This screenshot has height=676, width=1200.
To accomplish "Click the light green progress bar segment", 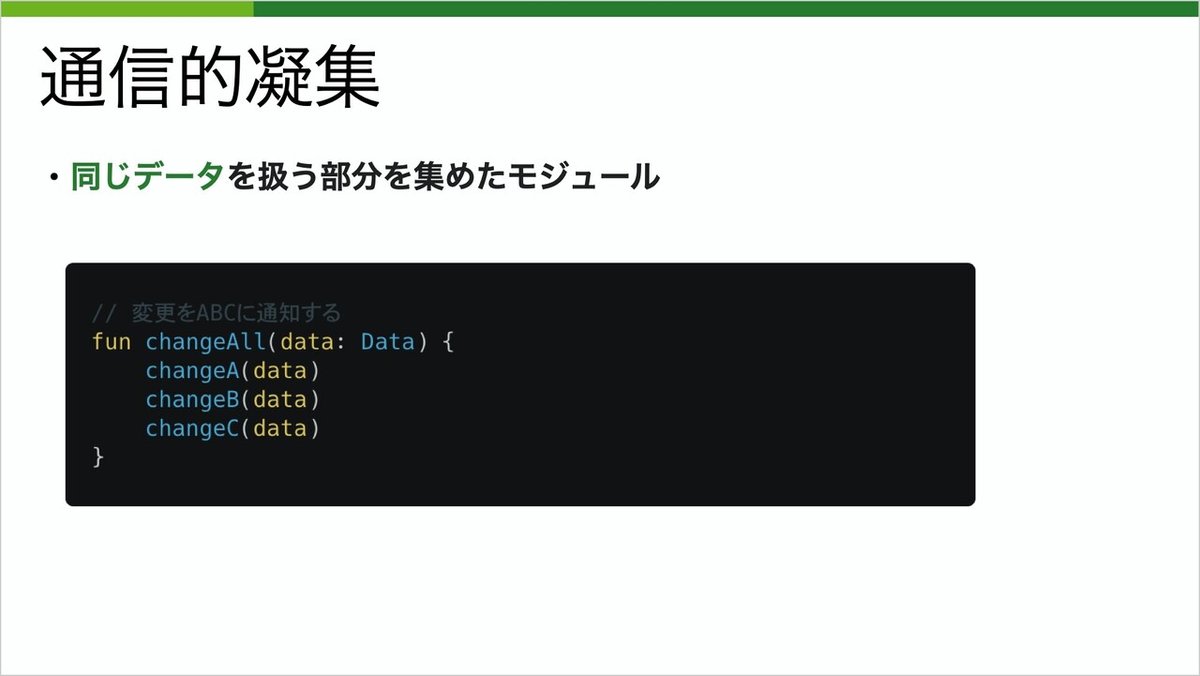I will [126, 8].
